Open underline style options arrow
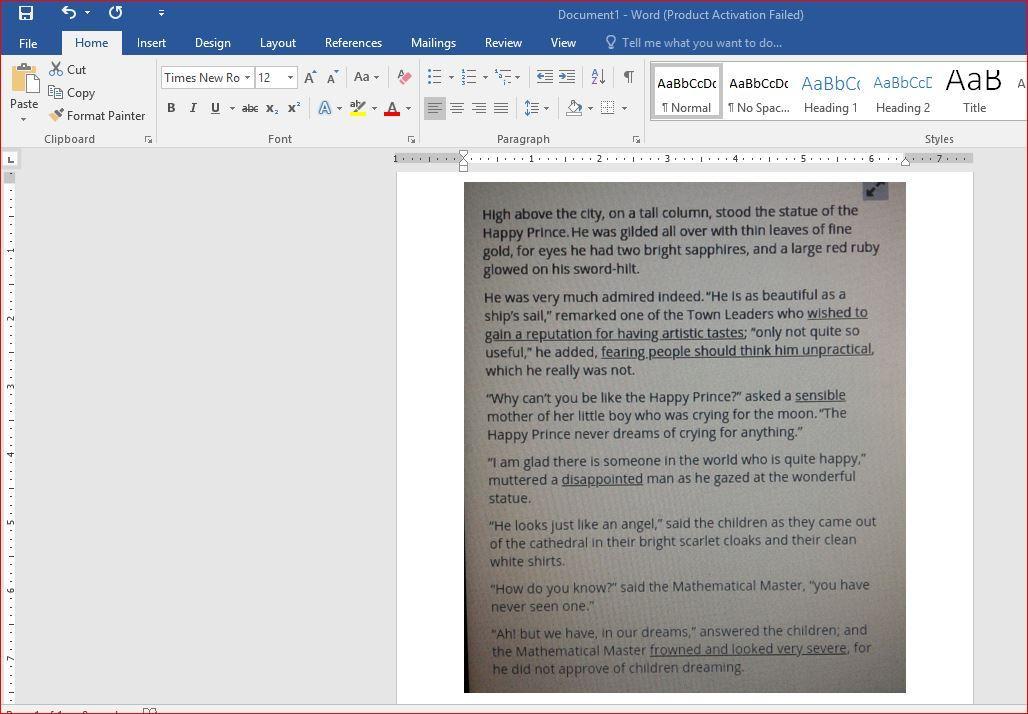The image size is (1028, 714). point(232,108)
